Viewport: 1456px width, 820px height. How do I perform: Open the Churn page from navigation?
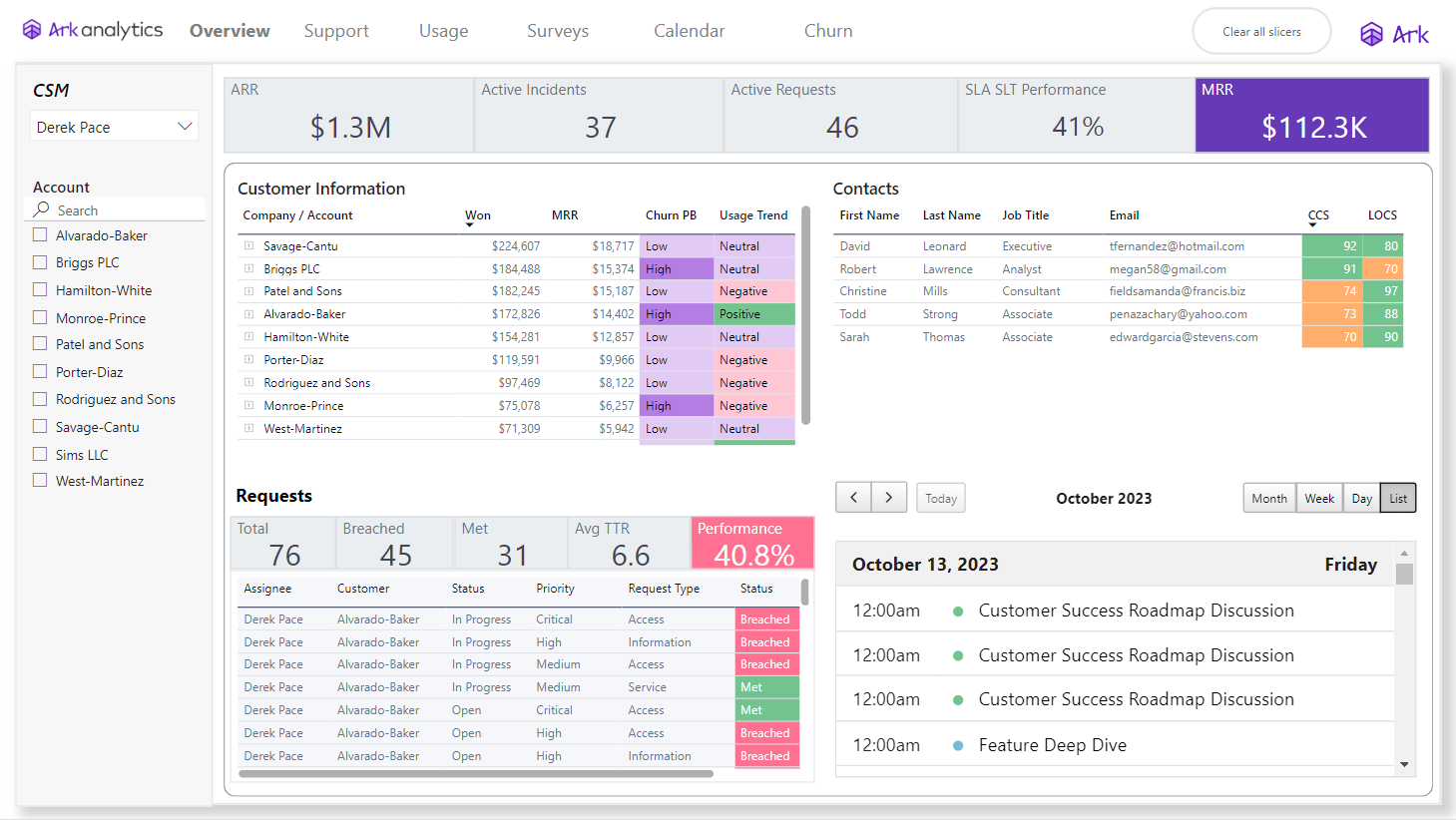(827, 31)
